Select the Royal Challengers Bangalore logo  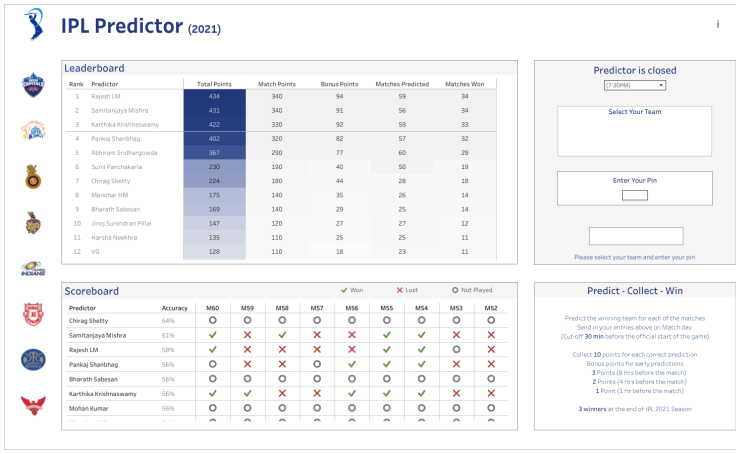pyautogui.click(x=33, y=177)
